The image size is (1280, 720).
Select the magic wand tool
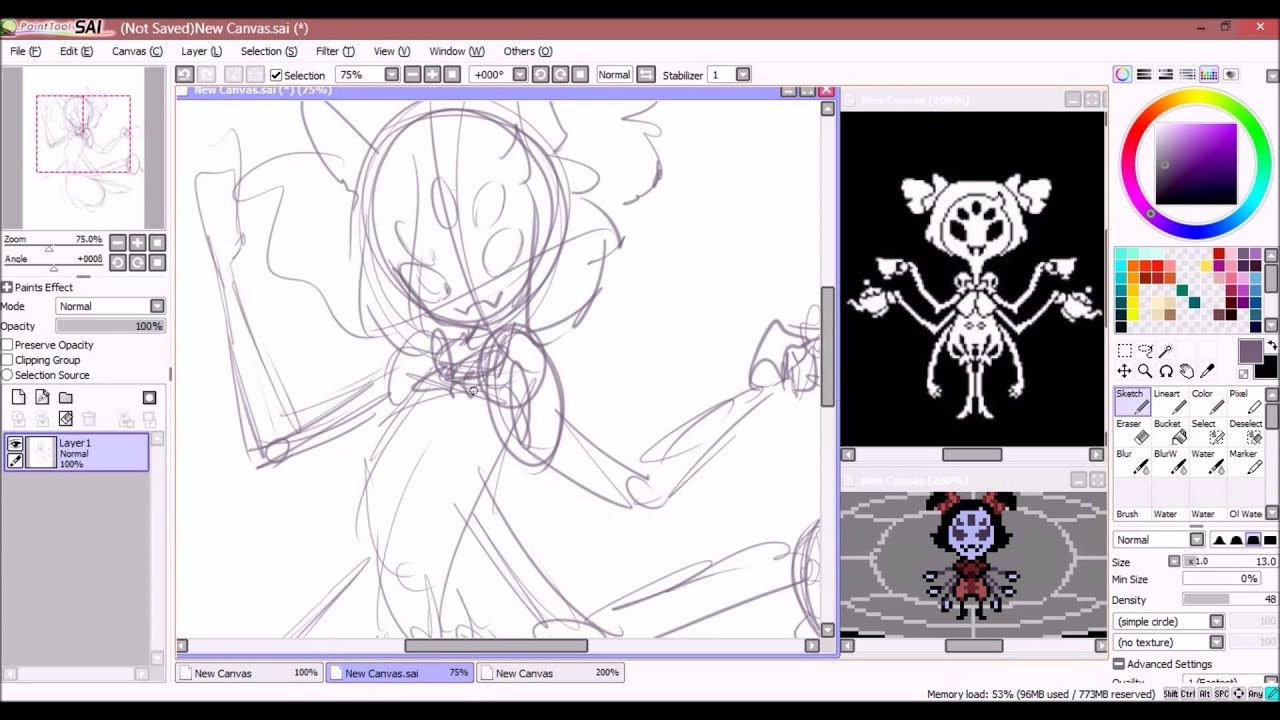(1166, 351)
